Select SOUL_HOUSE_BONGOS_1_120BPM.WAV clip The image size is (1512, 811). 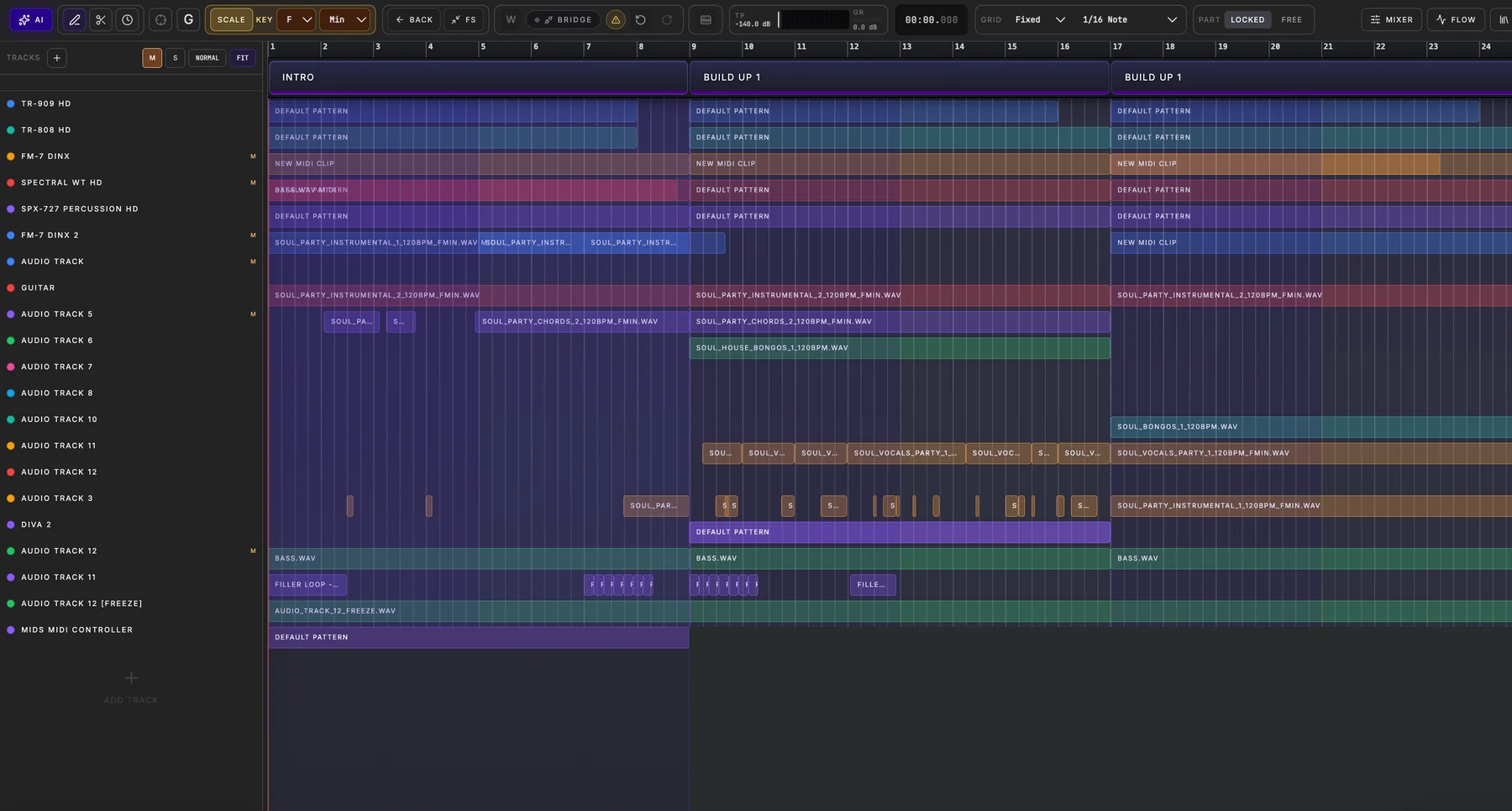pos(900,348)
